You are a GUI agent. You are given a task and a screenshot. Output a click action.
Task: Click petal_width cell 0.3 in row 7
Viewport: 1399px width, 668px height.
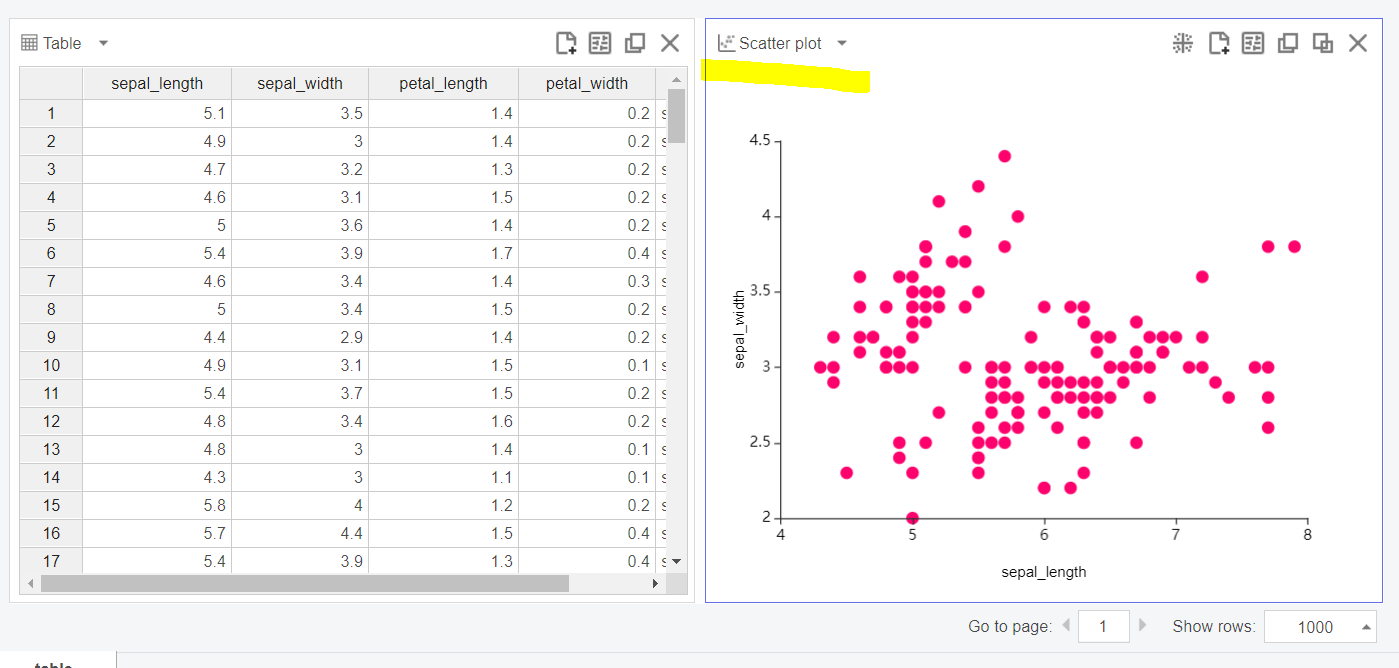[x=587, y=281]
